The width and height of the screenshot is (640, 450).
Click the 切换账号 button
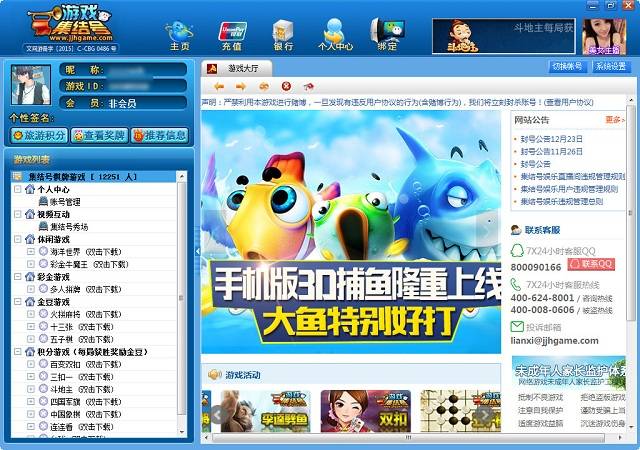pyautogui.click(x=566, y=66)
